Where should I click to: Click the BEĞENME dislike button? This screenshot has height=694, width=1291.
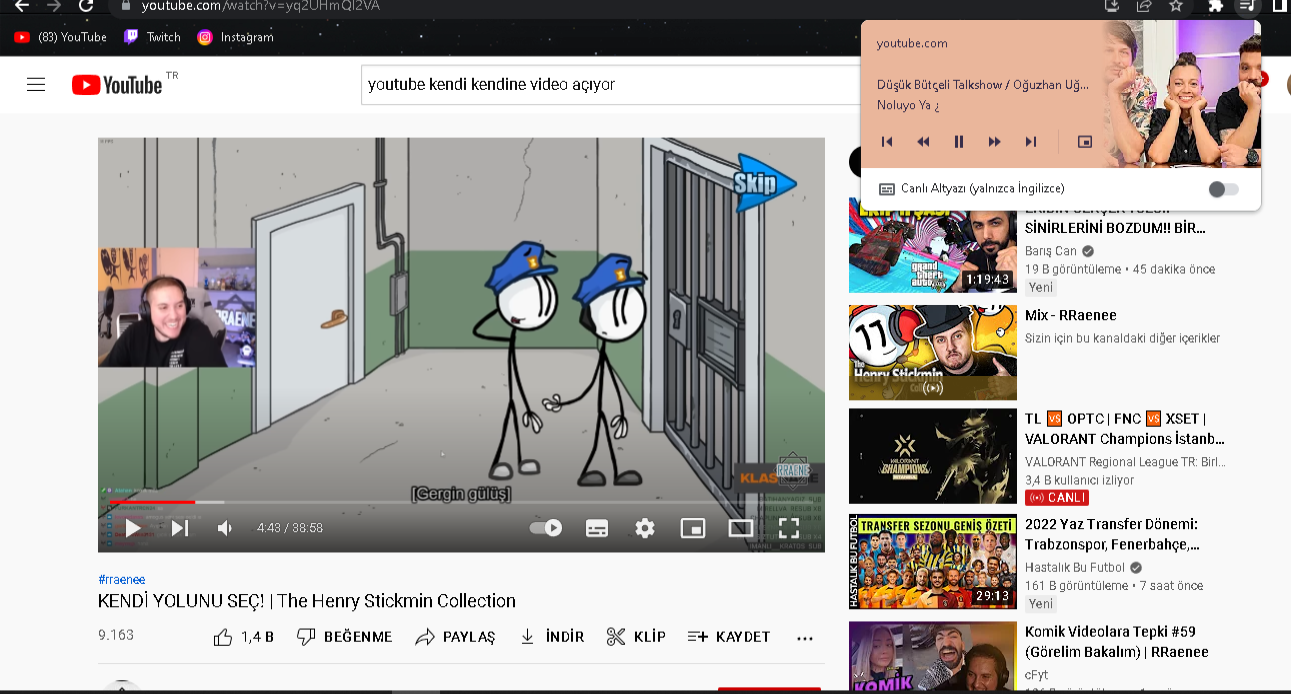tap(344, 637)
